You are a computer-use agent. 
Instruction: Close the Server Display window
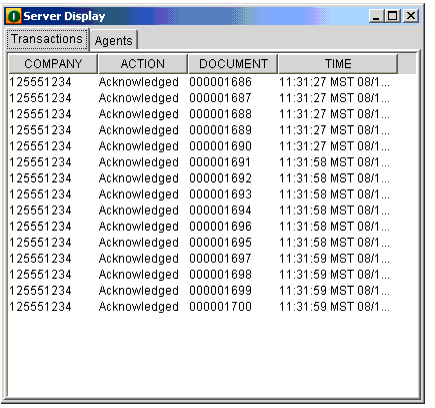pos(411,16)
